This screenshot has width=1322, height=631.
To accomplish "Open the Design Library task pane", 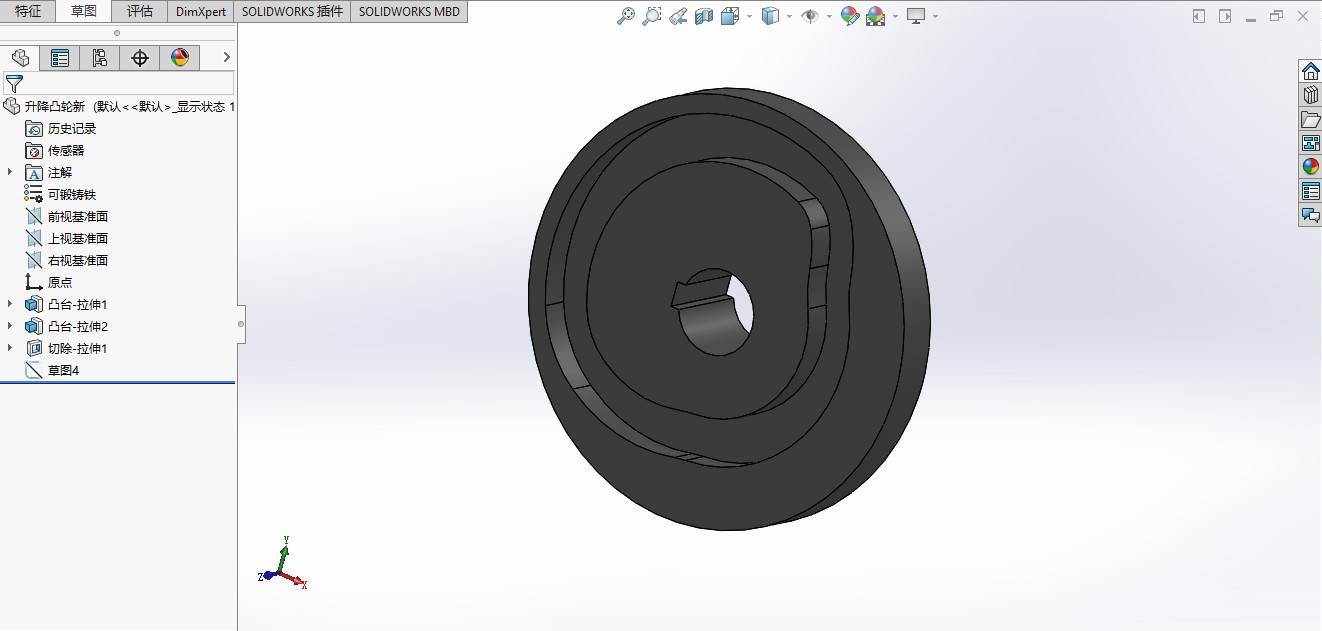I will [x=1310, y=95].
